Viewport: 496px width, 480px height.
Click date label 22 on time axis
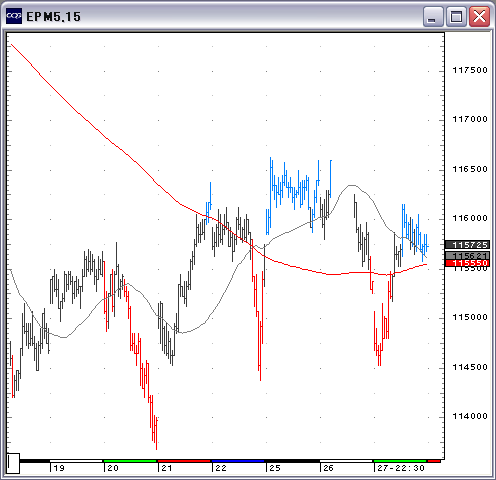[x=221, y=468]
